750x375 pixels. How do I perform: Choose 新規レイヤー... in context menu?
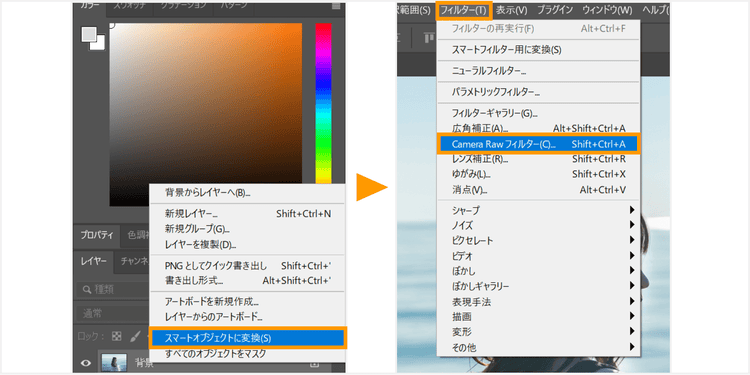(x=247, y=214)
